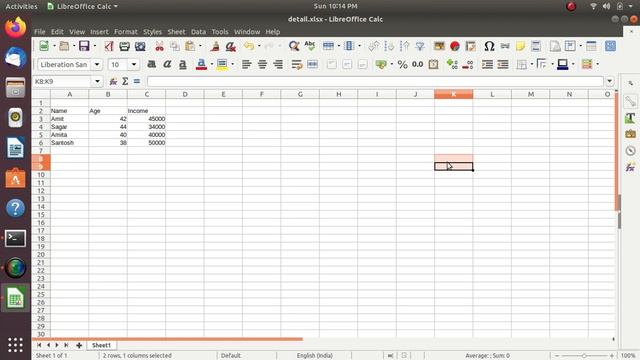Open LibreOffice Calc app menu in top bar
Screen dimensions: 640x360
[x=83, y=6]
